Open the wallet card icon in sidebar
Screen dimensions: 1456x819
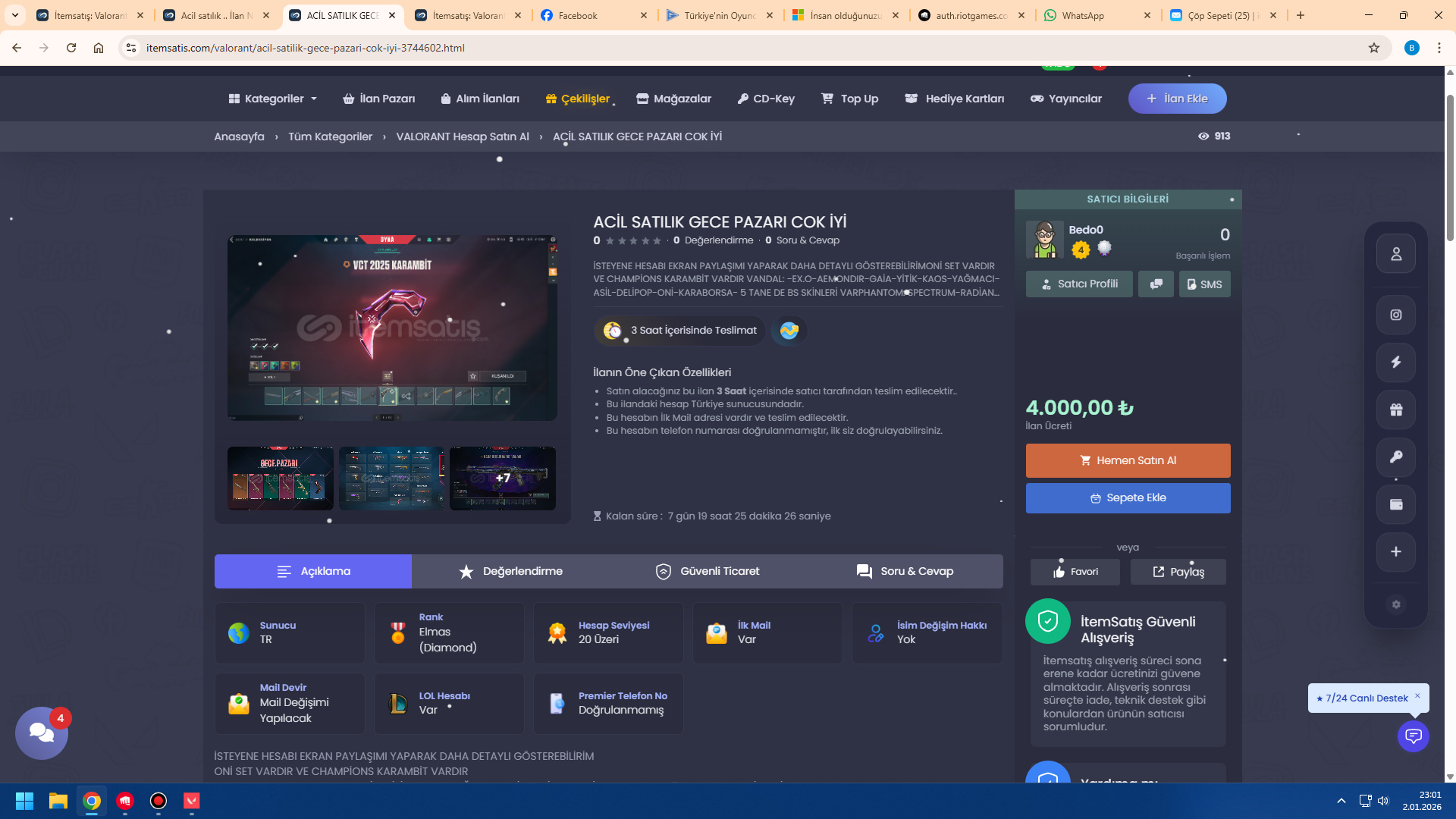pyautogui.click(x=1396, y=504)
